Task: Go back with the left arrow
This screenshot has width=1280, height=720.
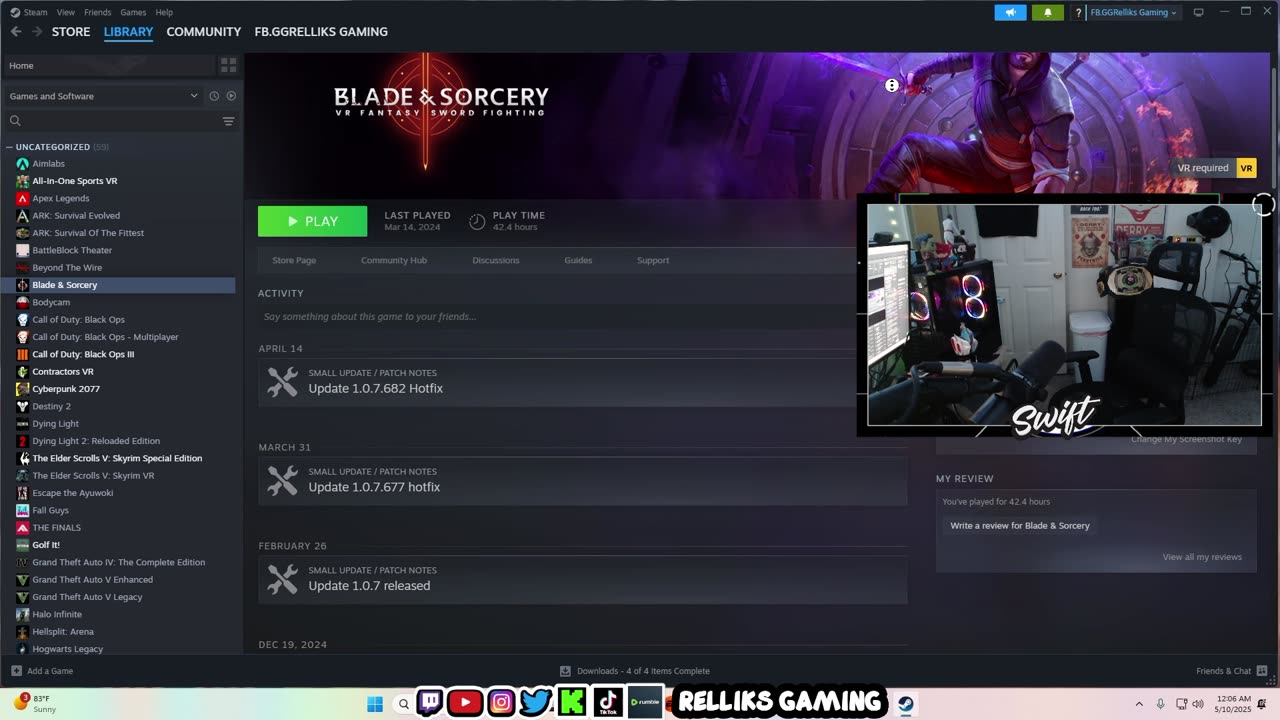Action: pyautogui.click(x=15, y=32)
